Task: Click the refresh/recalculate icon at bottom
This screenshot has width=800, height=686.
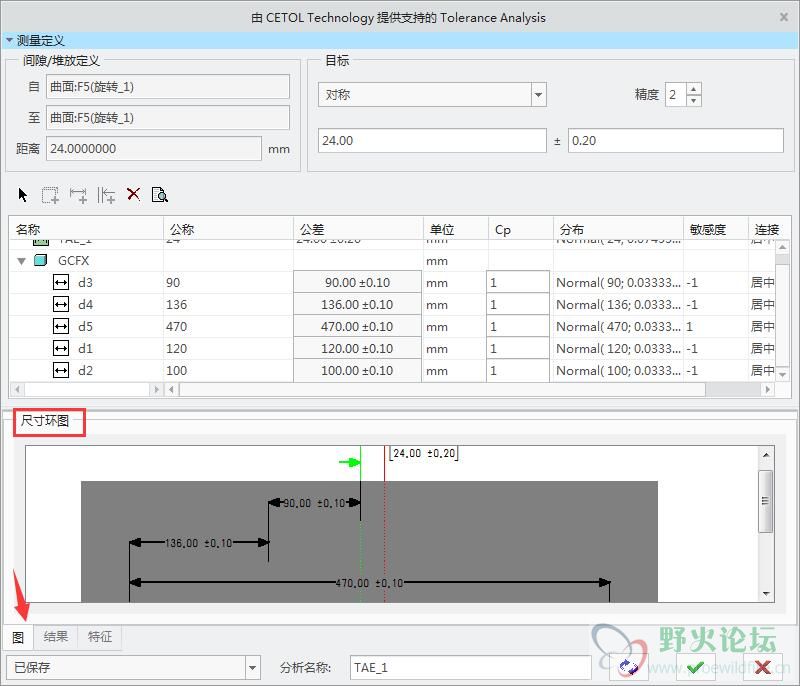Action: 629,667
